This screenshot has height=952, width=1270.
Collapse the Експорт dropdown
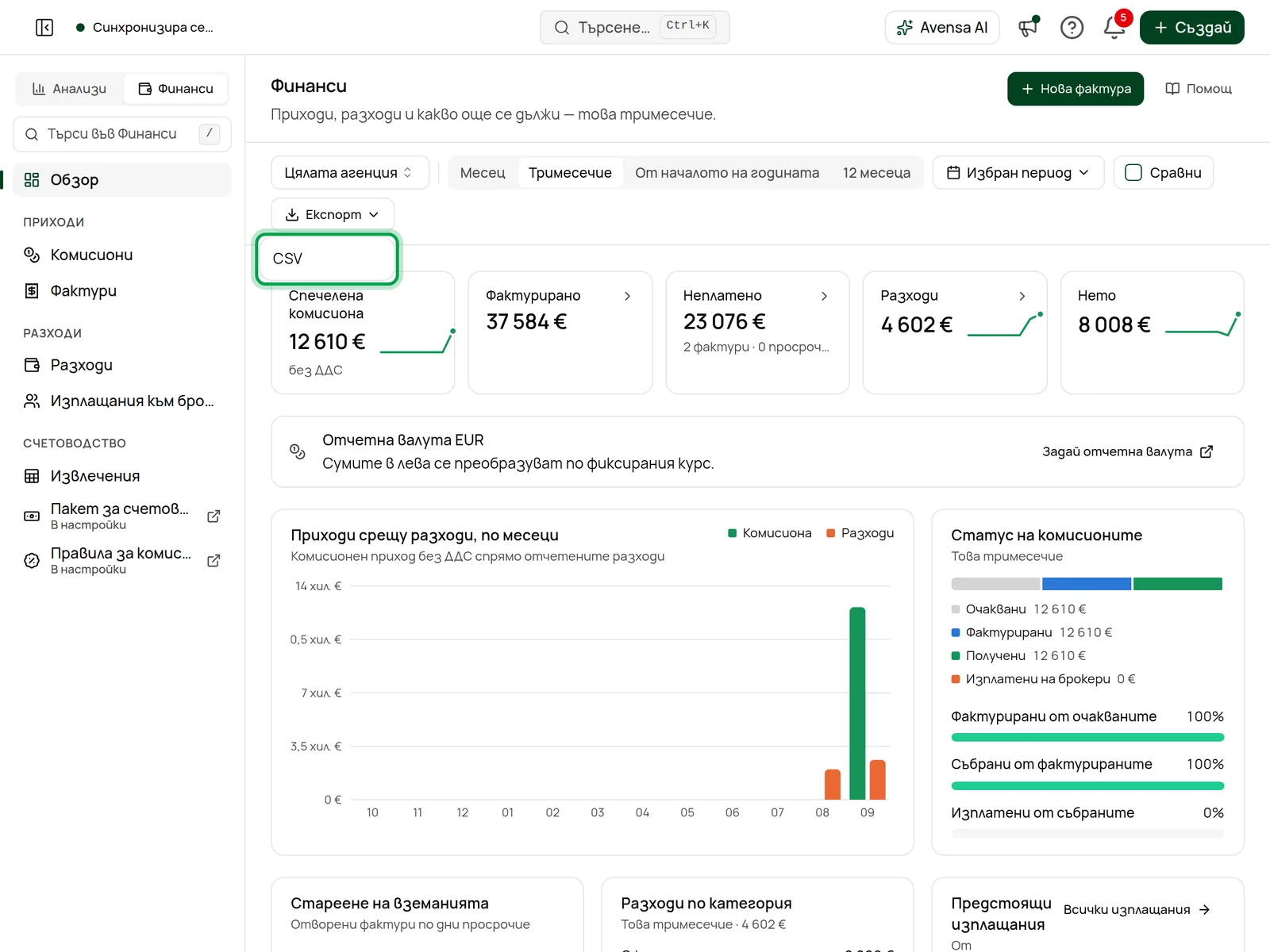coord(333,214)
